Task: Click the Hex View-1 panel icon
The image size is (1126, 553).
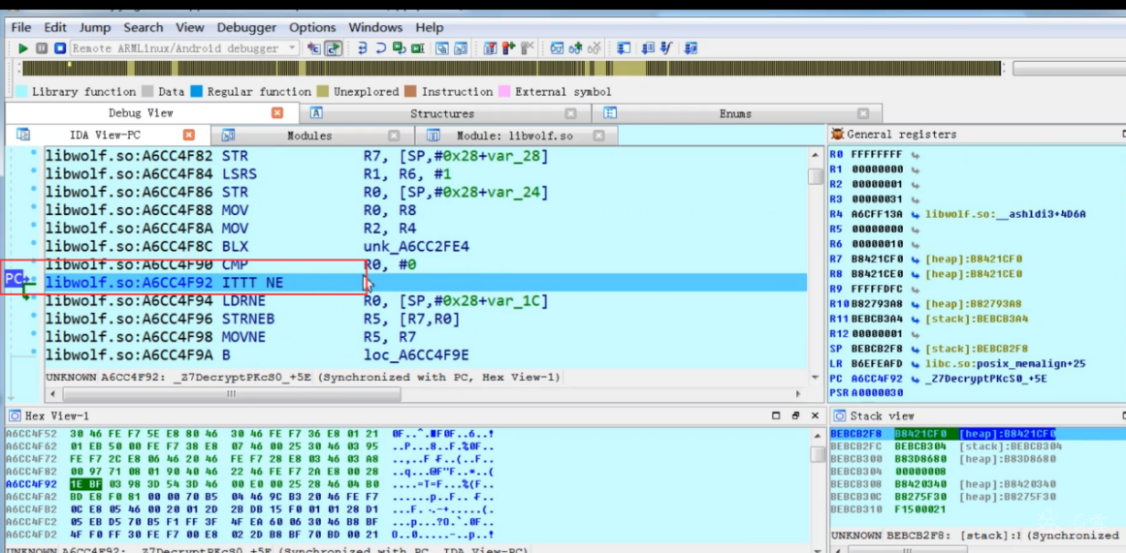Action: pos(14,416)
